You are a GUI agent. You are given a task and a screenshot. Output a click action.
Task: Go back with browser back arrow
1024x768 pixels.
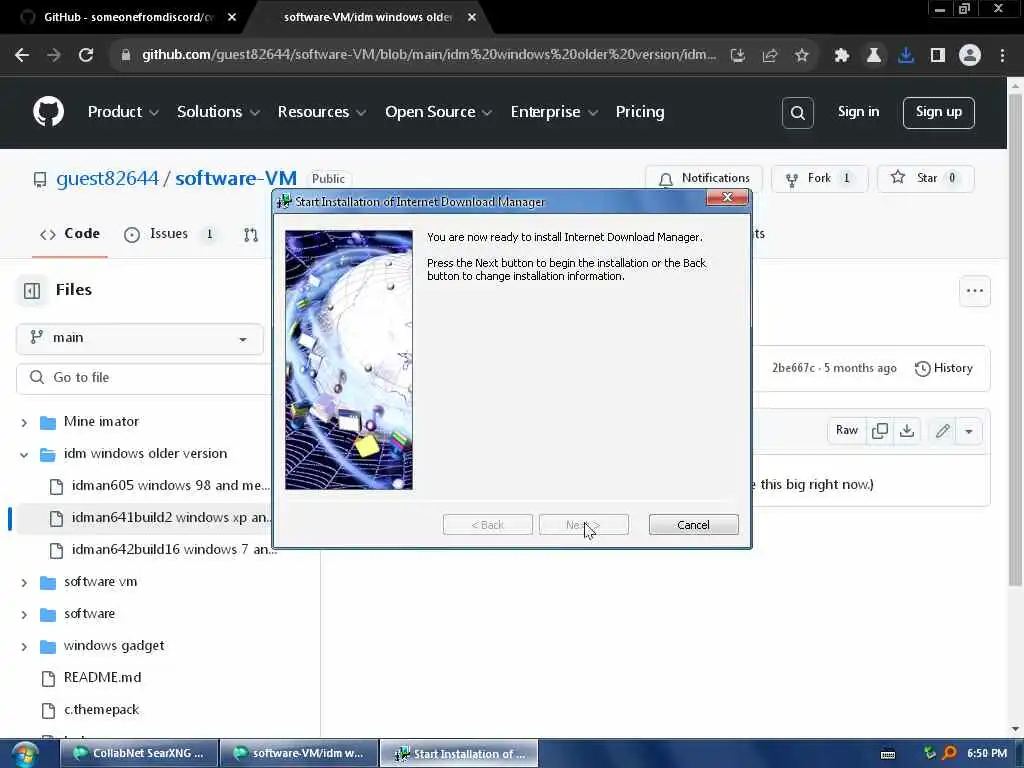coord(22,56)
